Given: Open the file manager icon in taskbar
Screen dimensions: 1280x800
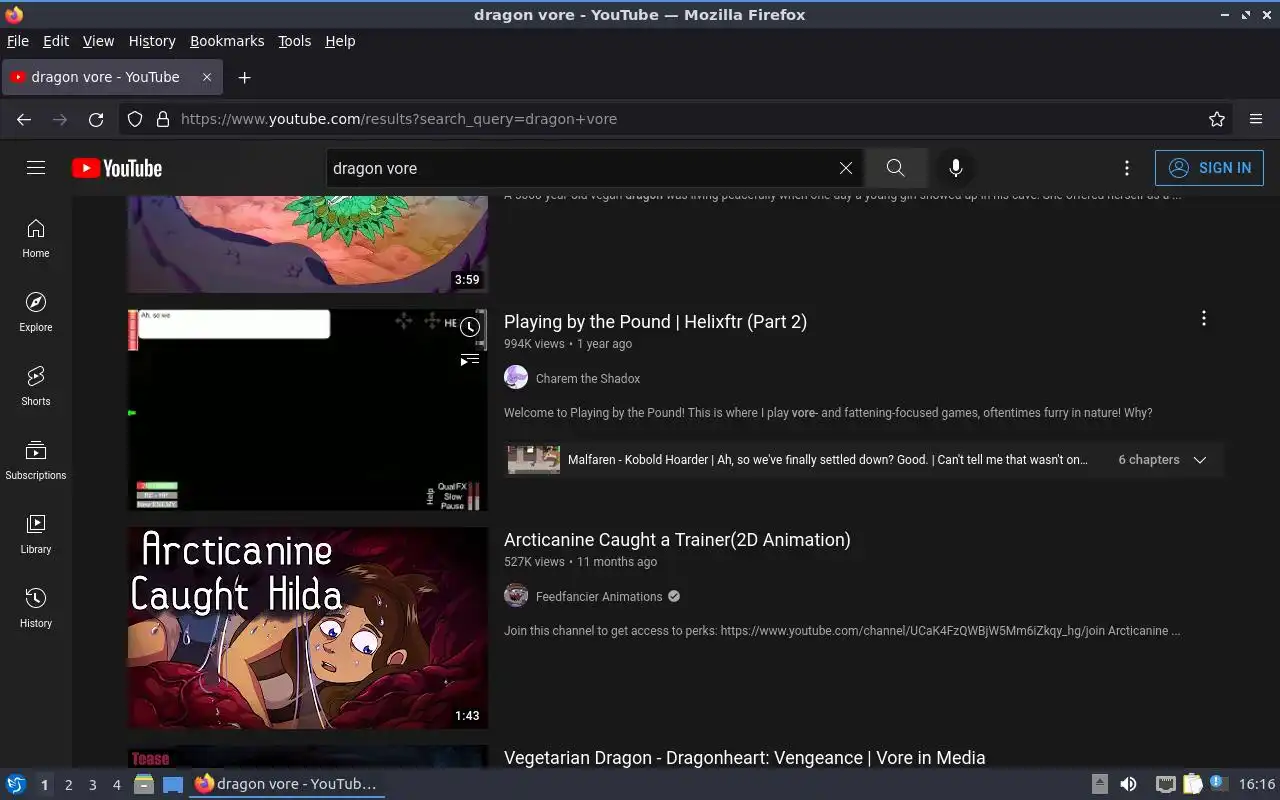Looking at the screenshot, I should [144, 784].
